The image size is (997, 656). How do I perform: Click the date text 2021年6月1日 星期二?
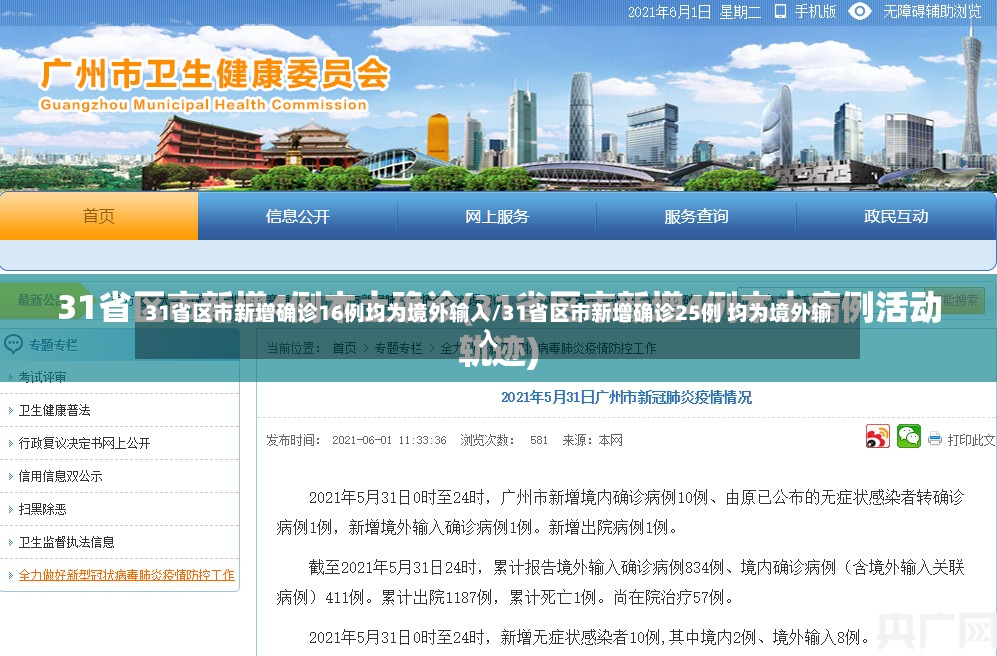pos(694,11)
